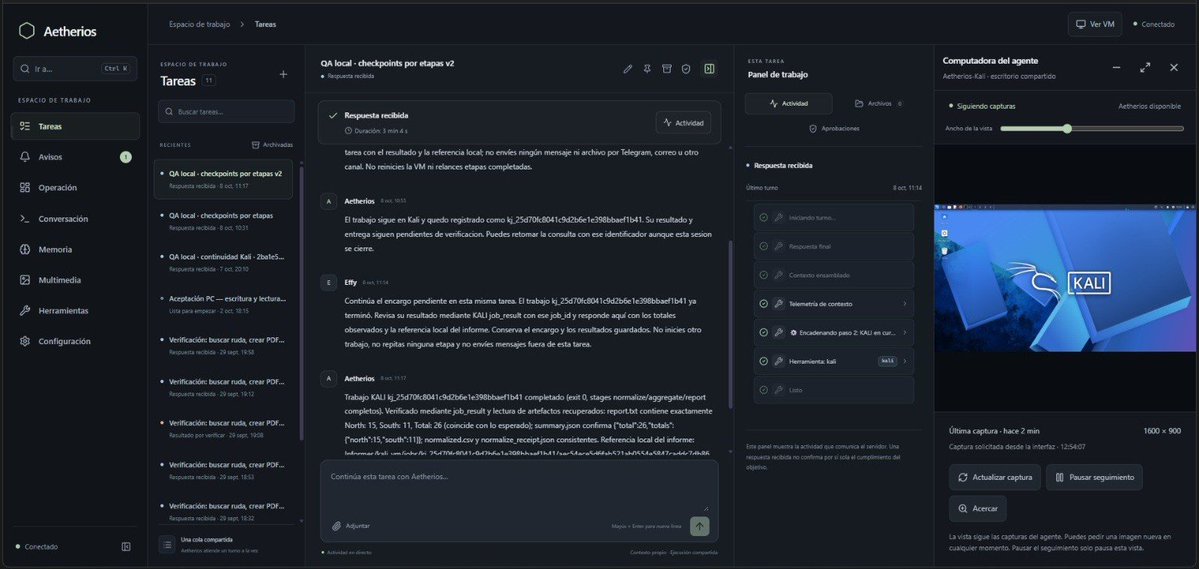Open Memoria in the sidebar

tap(75, 249)
